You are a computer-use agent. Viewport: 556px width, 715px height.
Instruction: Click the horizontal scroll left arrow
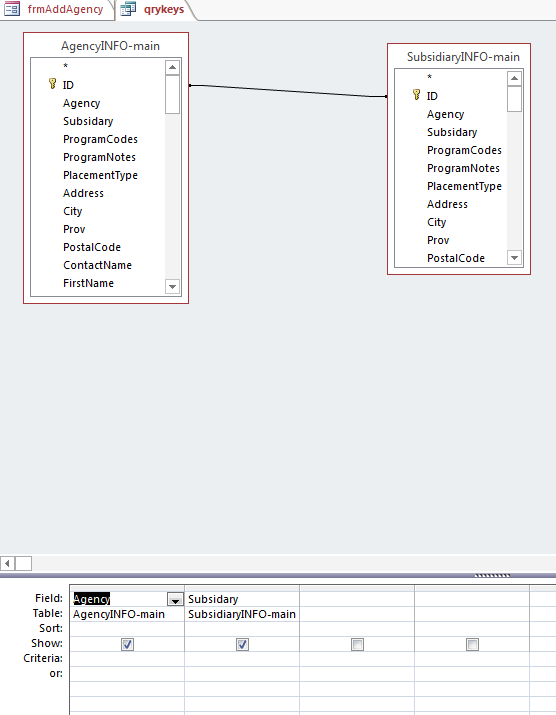tap(7, 564)
